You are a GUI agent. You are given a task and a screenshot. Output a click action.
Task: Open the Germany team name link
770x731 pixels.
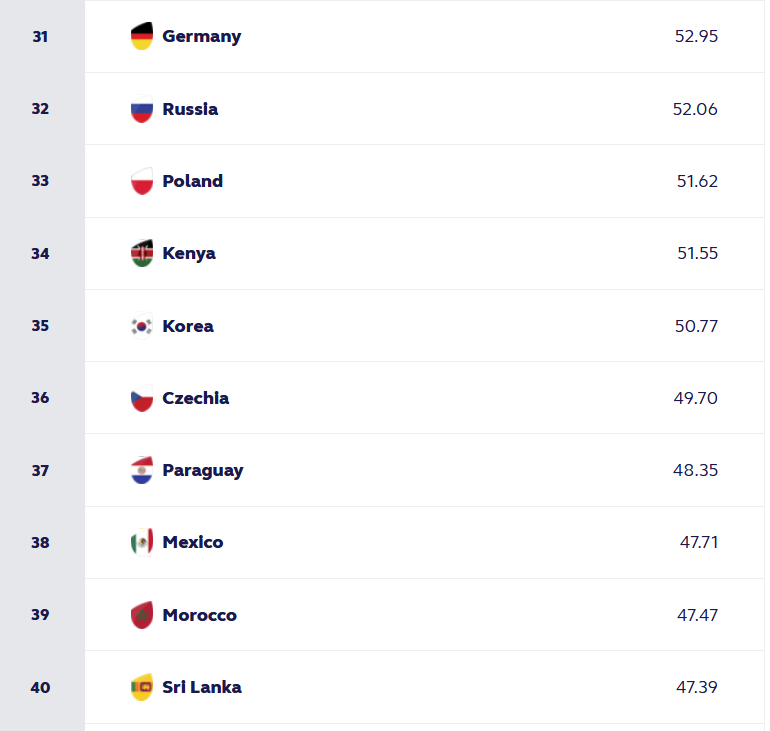pos(201,37)
